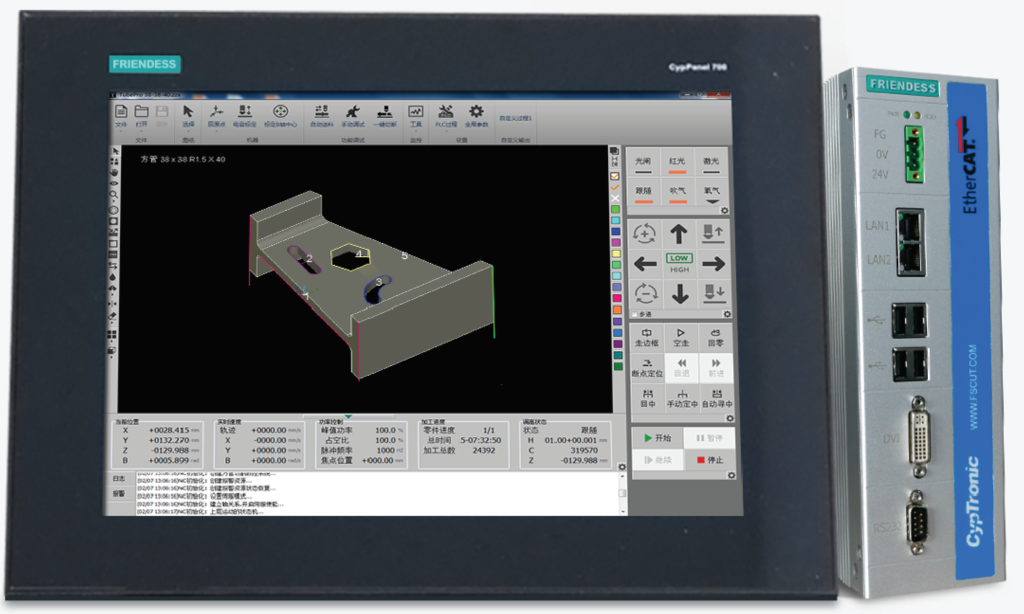
Task: Click the rotate plus jog icon
Action: click(x=644, y=235)
